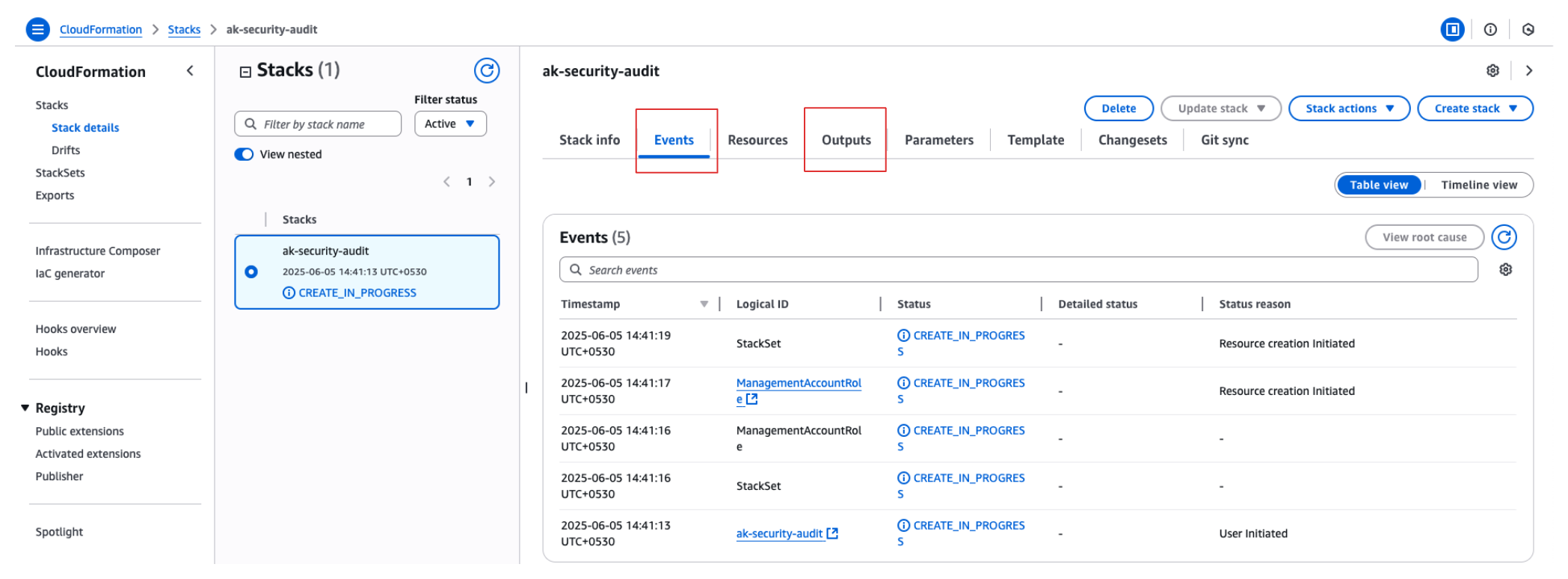Image resolution: width=1568 pixels, height=579 pixels.
Task: Open the Git sync tab
Action: pyautogui.click(x=1225, y=140)
